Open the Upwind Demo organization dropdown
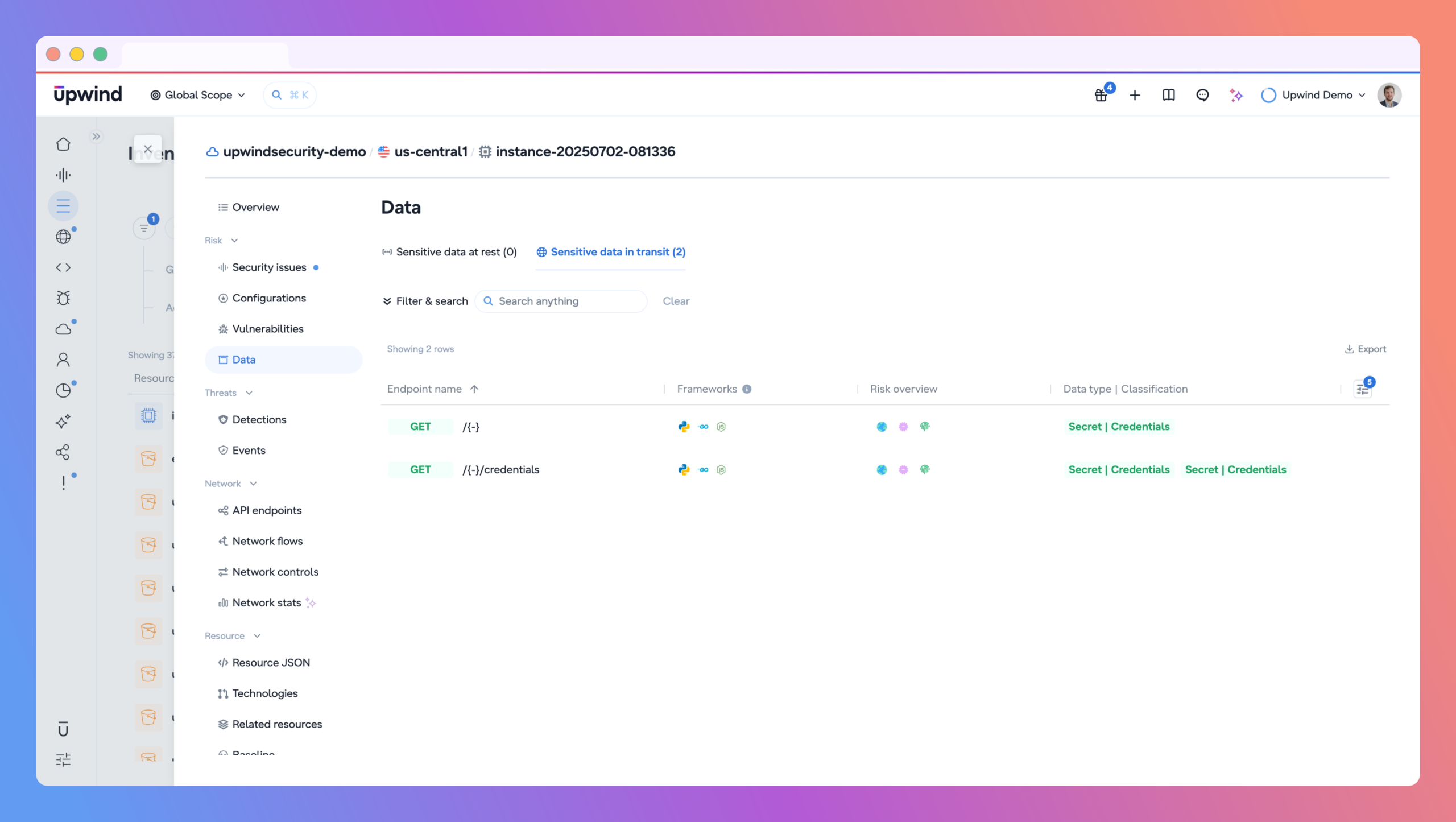Image resolution: width=1456 pixels, height=822 pixels. [1313, 95]
